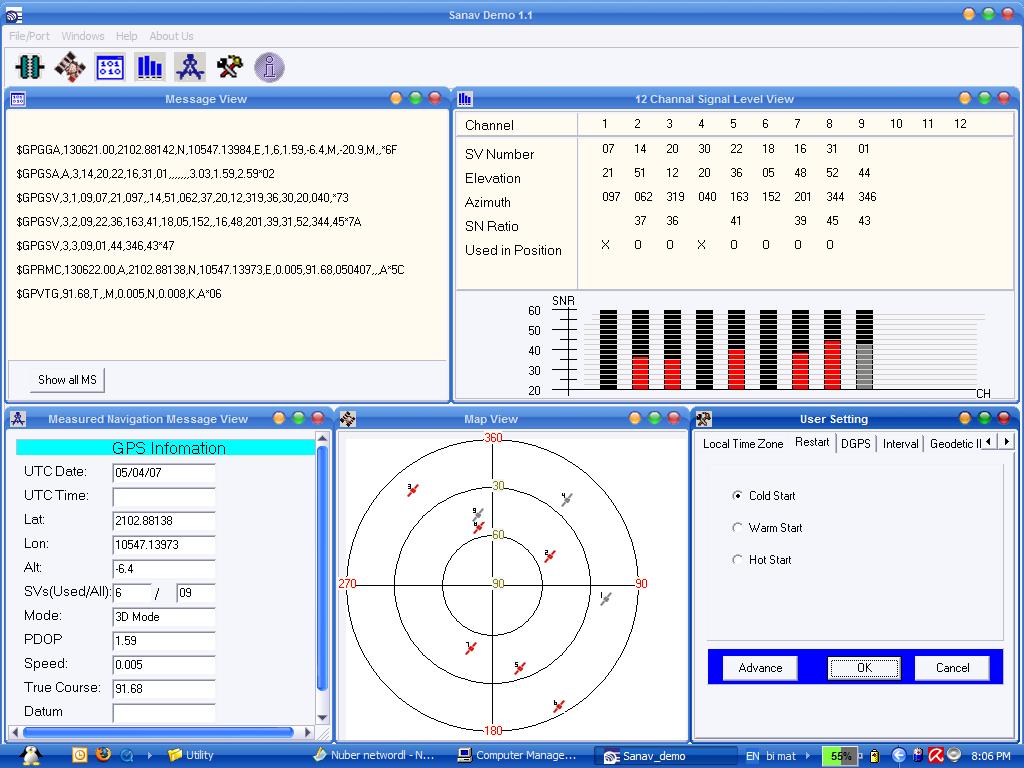Click down arrow on GPS info scrollbar

coord(322,717)
